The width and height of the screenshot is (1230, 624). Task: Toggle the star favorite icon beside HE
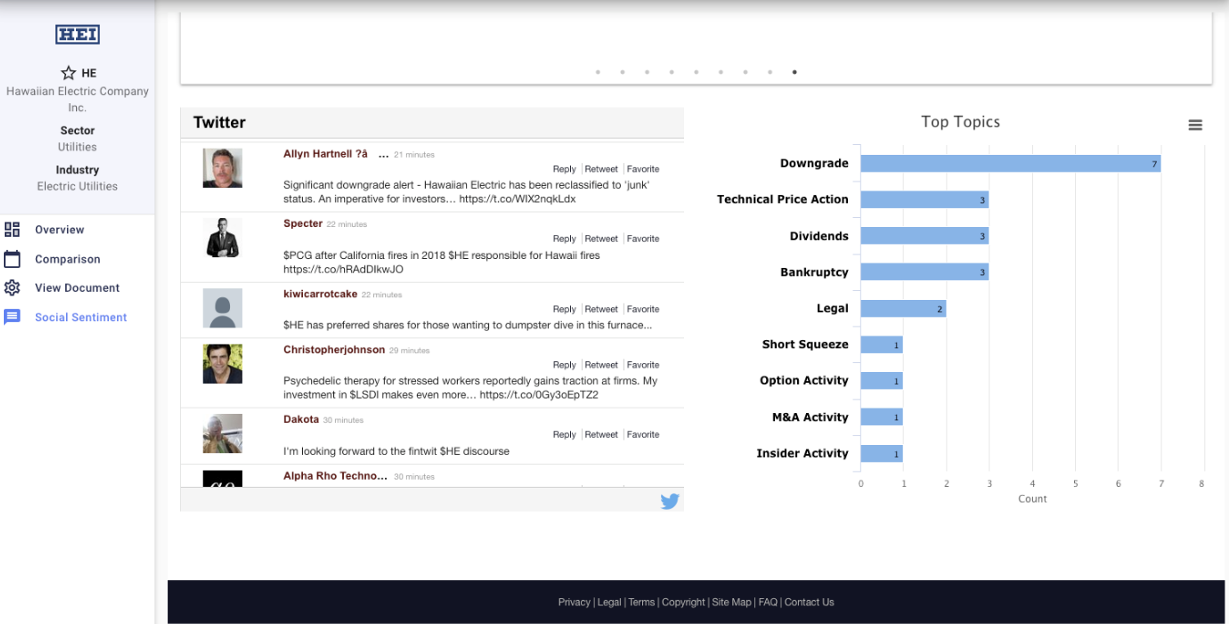coord(68,73)
